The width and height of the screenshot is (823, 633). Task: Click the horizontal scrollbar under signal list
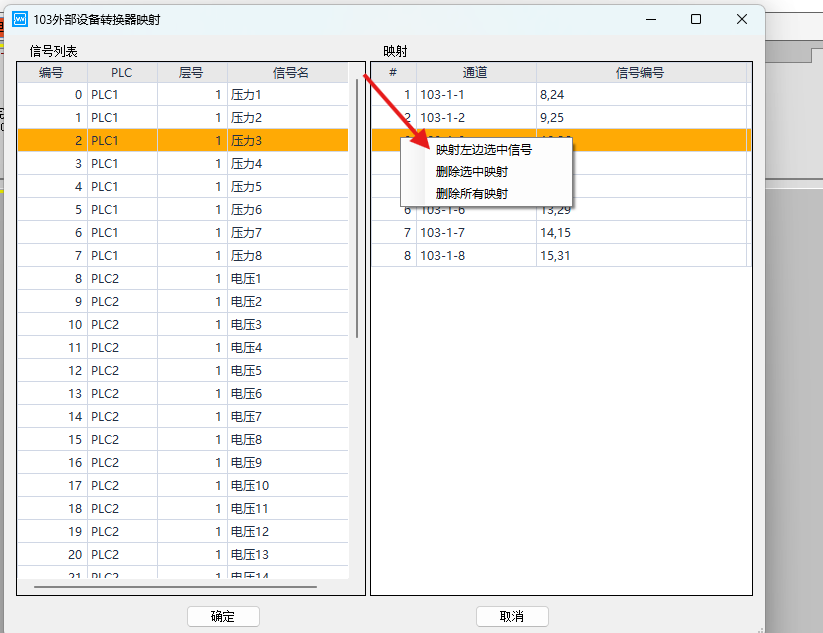tap(175, 587)
